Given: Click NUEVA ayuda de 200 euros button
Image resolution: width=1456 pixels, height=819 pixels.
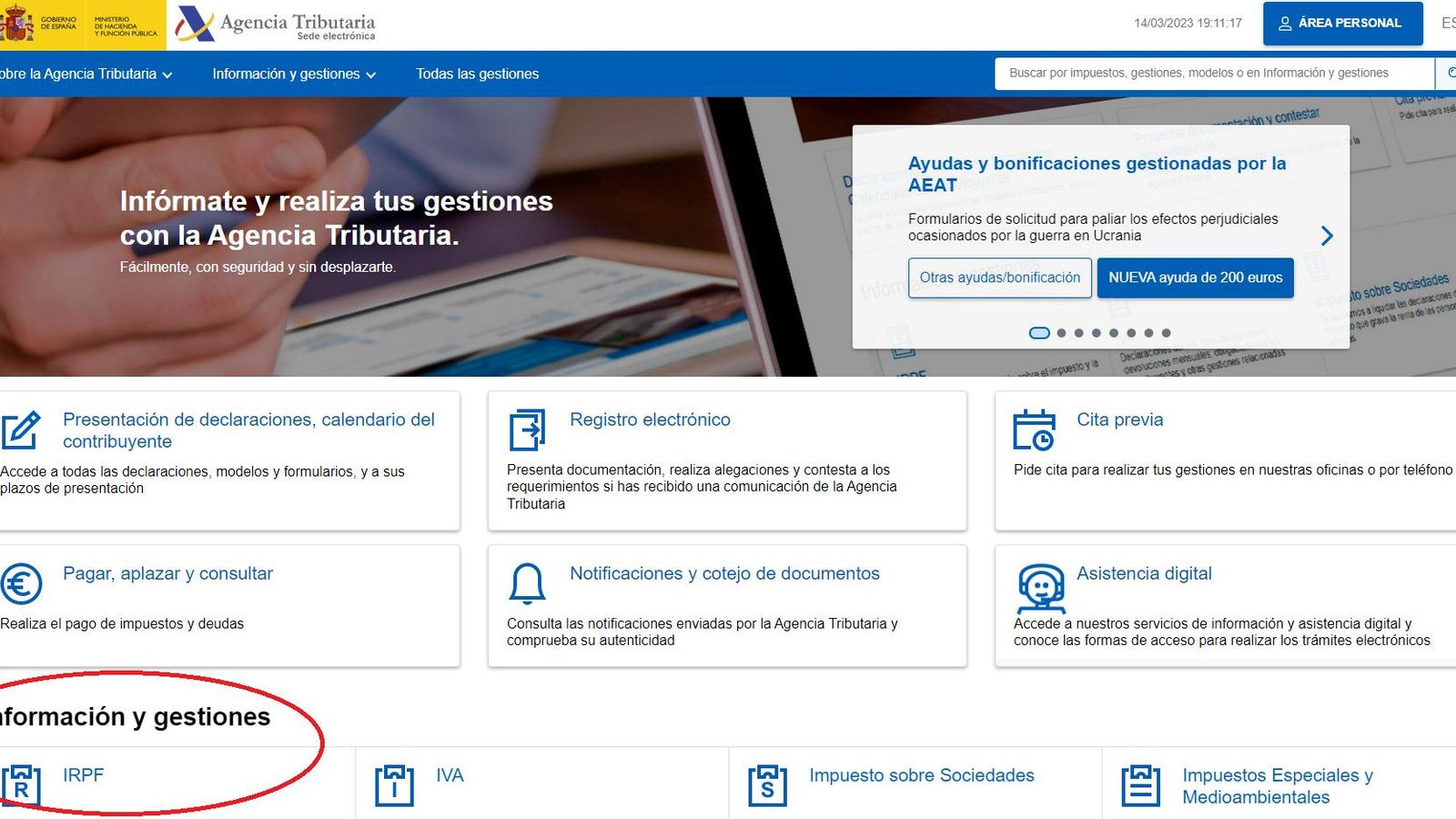Looking at the screenshot, I should 1195,278.
